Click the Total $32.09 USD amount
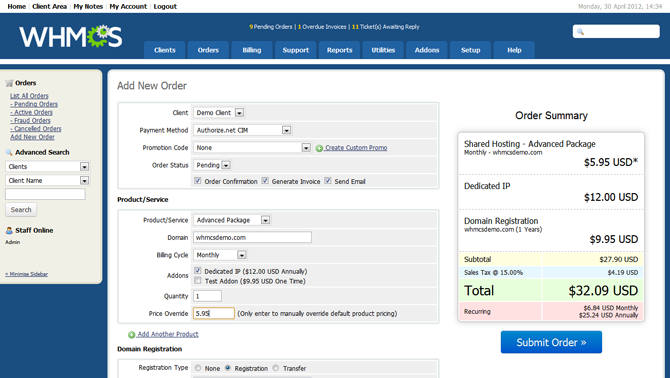Image resolution: width=670 pixels, height=378 pixels. 603,291
